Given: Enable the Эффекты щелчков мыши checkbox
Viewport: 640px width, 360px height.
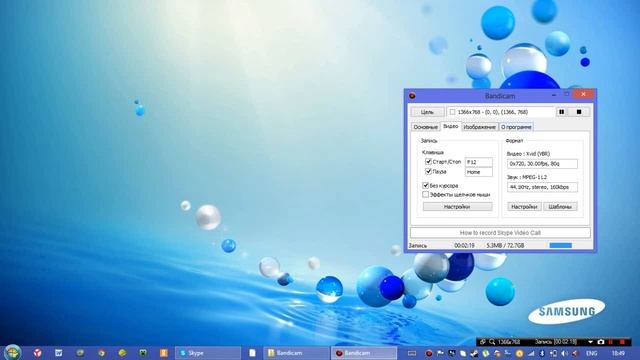Looking at the screenshot, I should 425,195.
